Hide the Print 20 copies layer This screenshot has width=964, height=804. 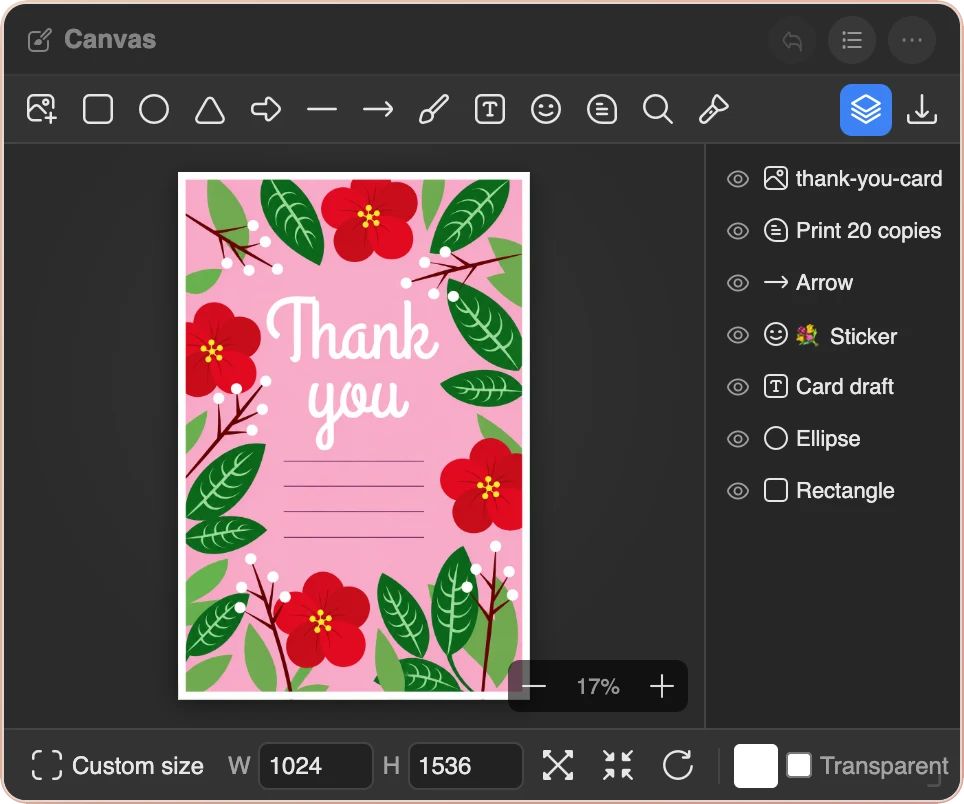(x=738, y=231)
